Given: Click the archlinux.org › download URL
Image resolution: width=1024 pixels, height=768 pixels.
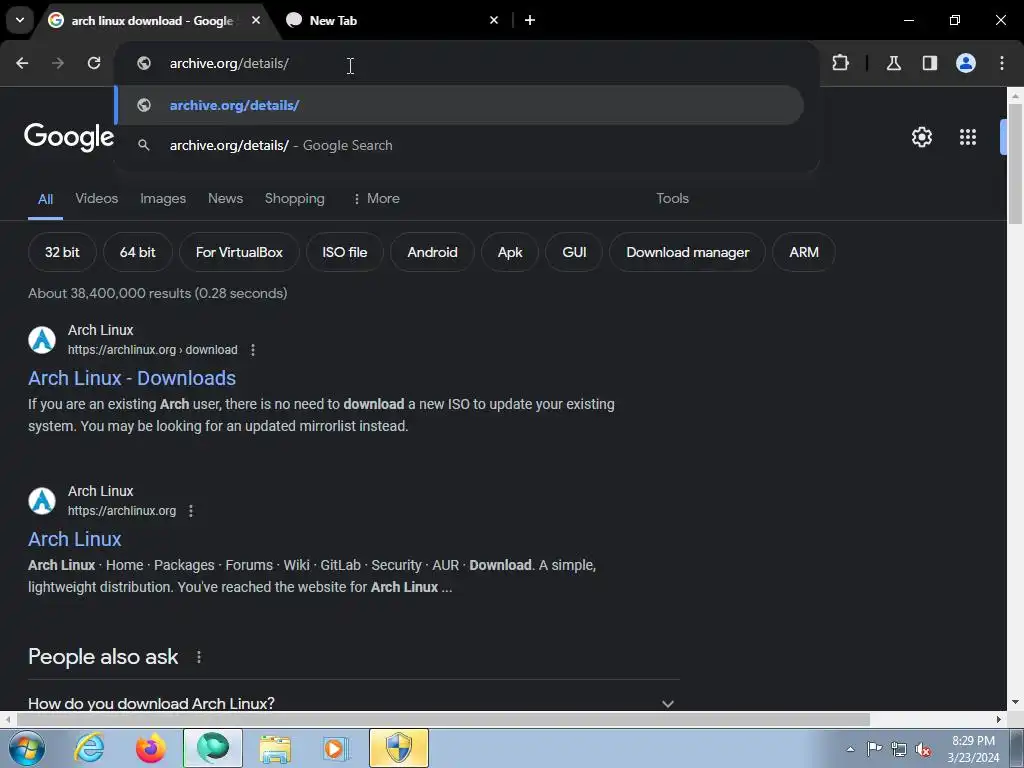Looking at the screenshot, I should pos(153,350).
